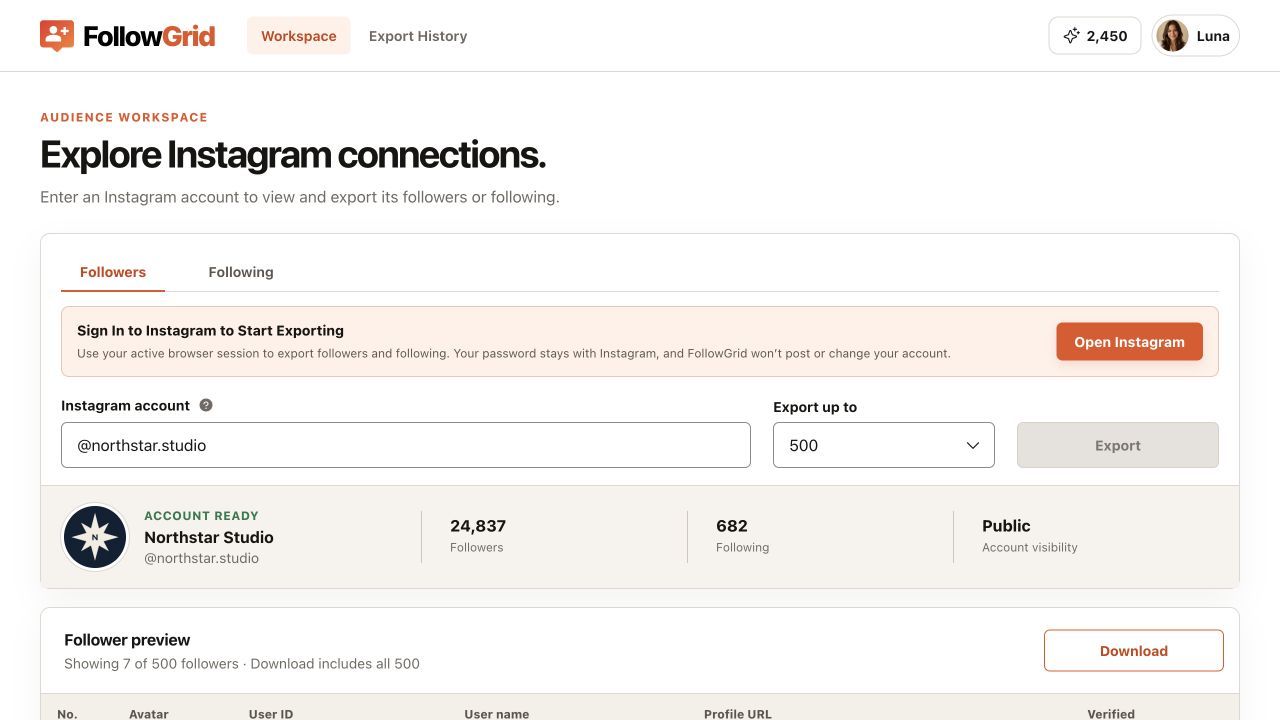Click the 682 Following stat

742,536
